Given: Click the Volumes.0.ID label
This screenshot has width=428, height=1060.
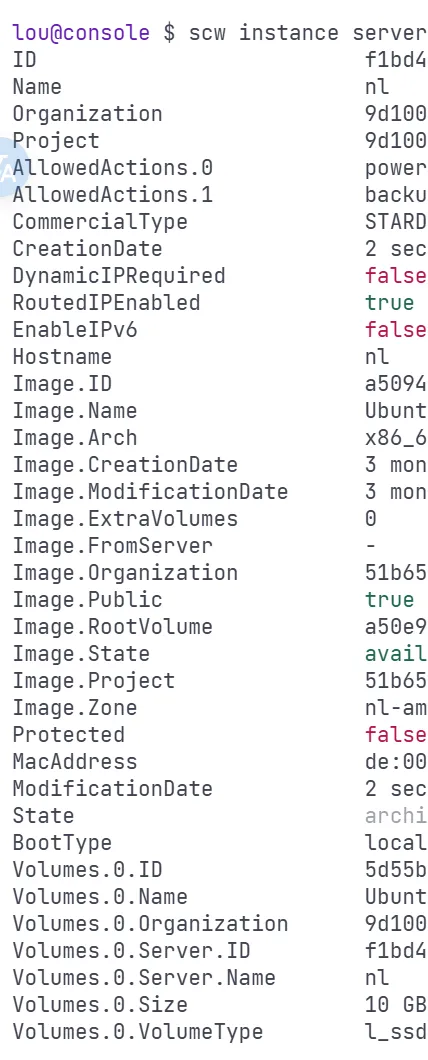Looking at the screenshot, I should pos(87,869).
